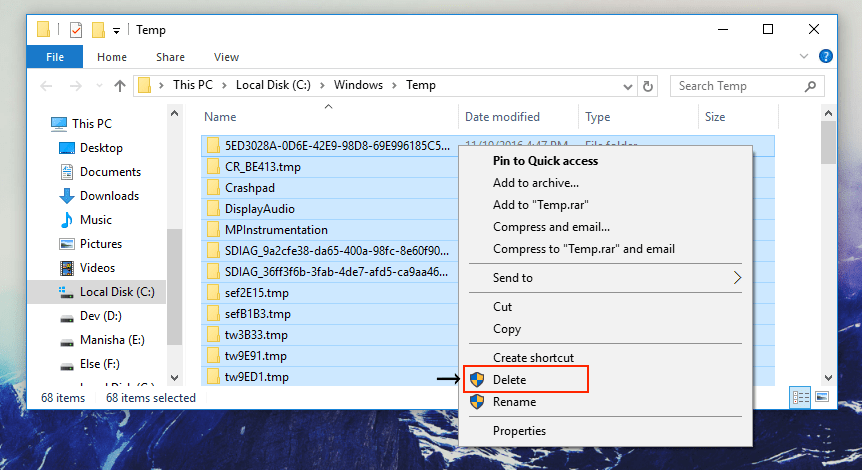Click the Search Temp magnifier icon
This screenshot has width=862, height=470.
[x=811, y=86]
